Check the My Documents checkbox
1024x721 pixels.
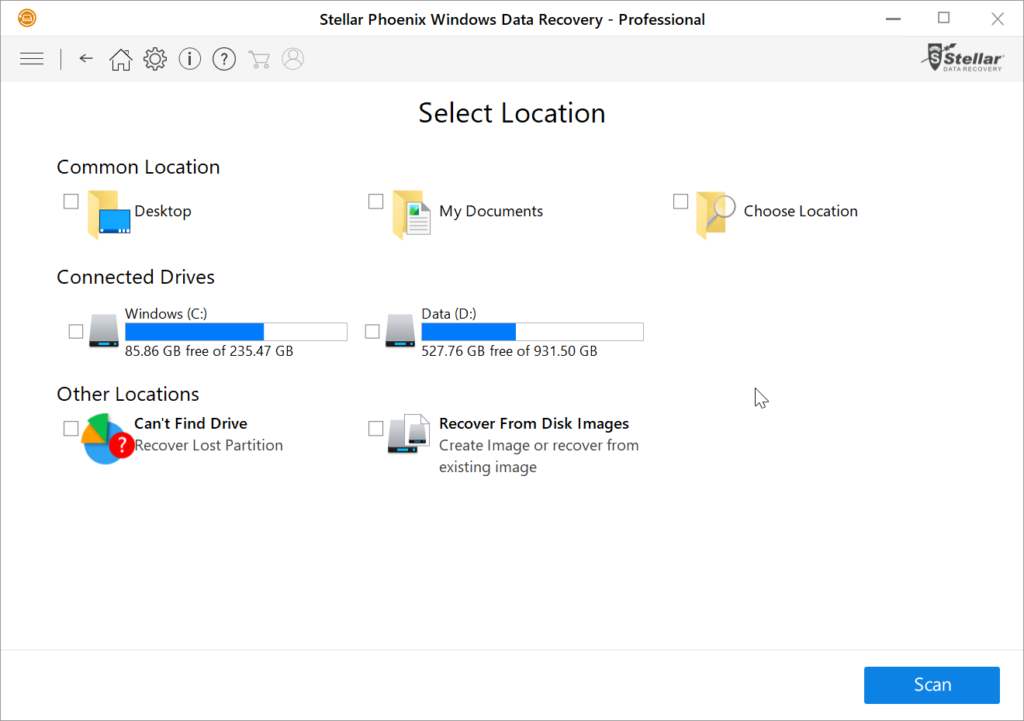(x=376, y=201)
